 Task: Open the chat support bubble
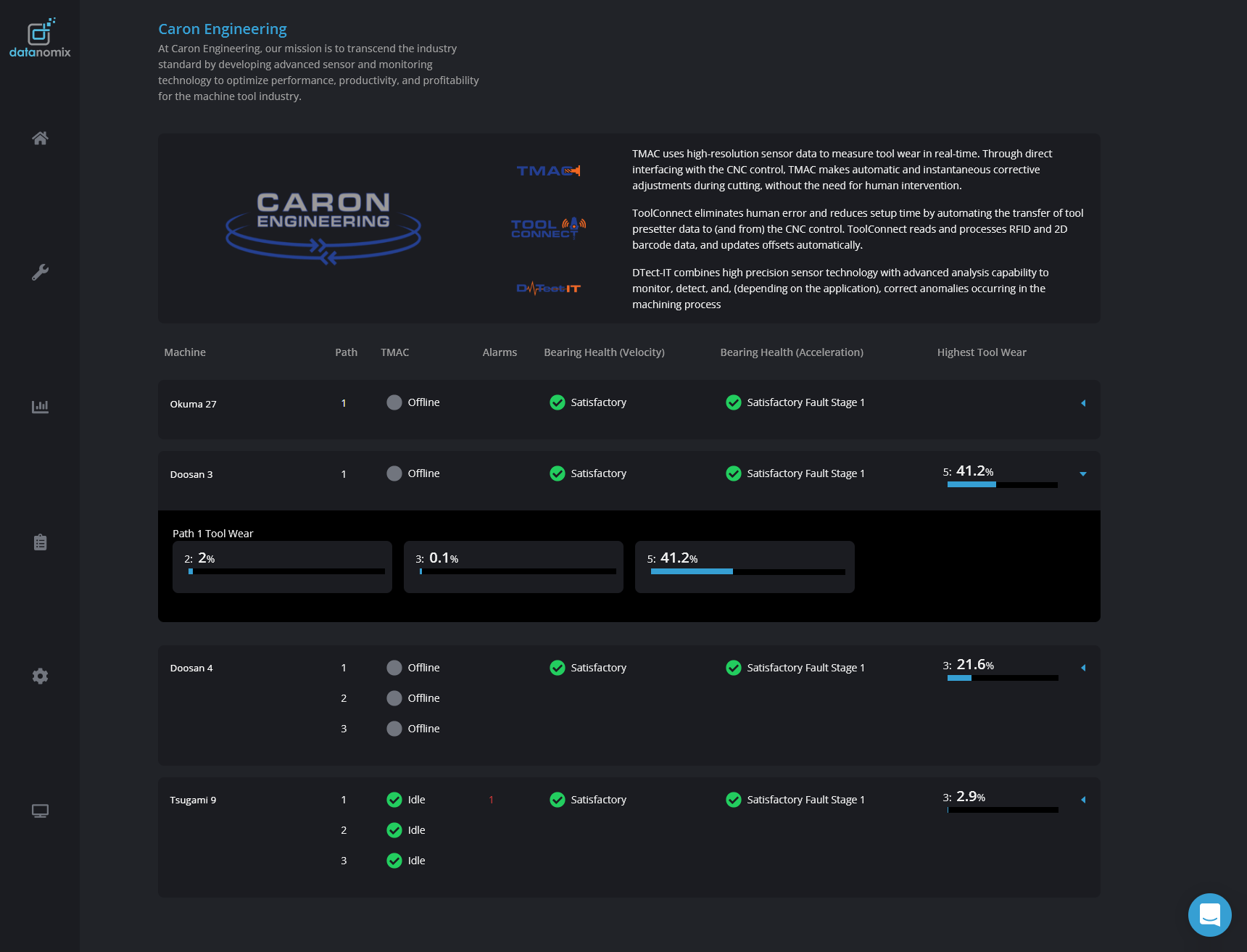[x=1209, y=914]
